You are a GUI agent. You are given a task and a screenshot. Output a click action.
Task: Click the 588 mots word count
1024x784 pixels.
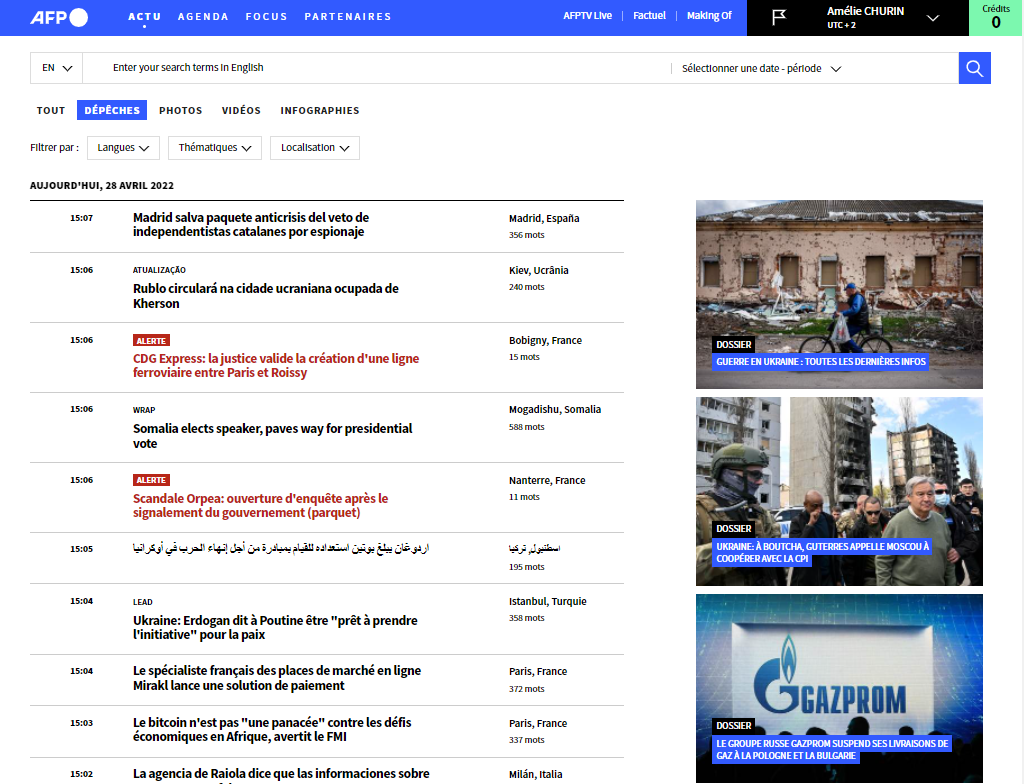pos(527,427)
